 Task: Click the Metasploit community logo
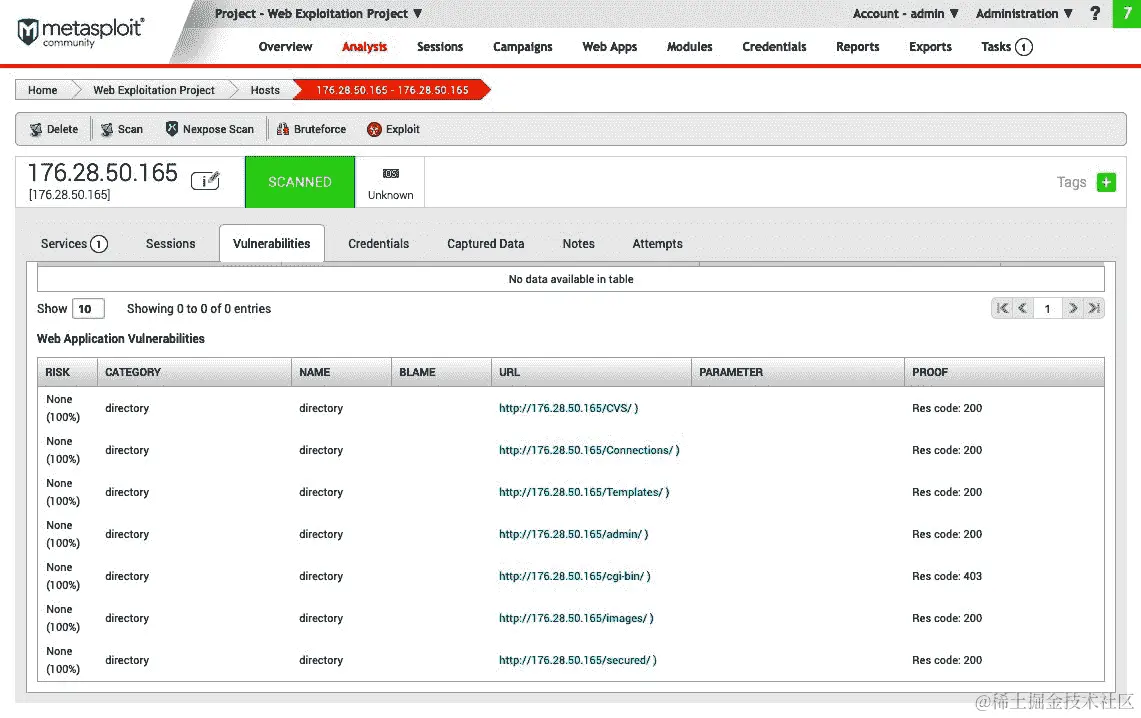coord(80,33)
